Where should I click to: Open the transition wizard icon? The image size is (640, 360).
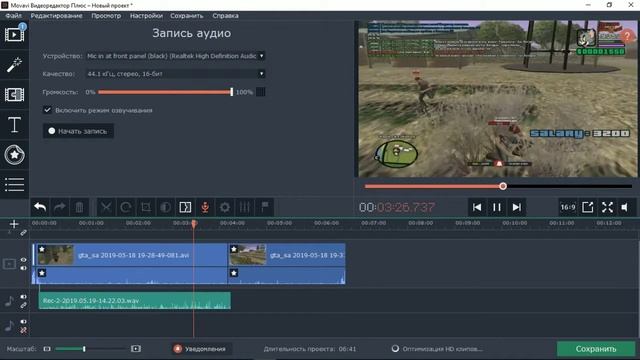click(185, 207)
